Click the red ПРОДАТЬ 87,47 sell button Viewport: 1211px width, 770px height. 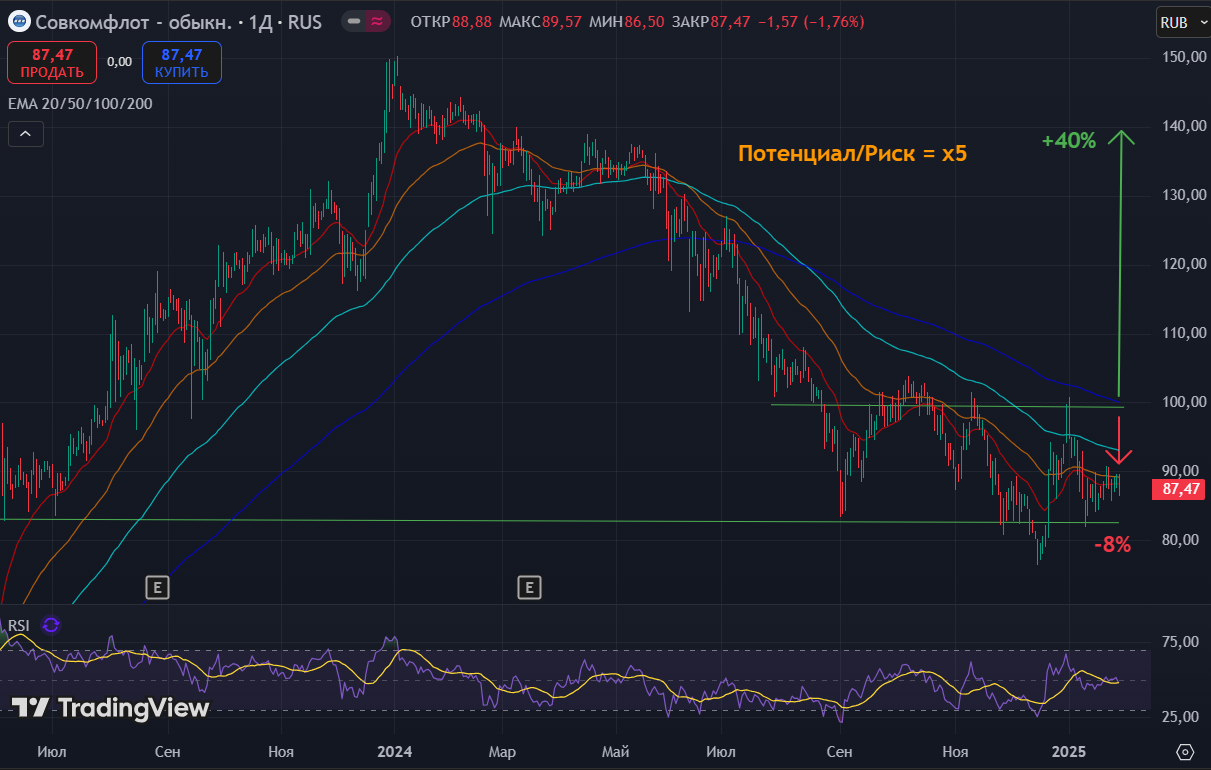[x=53, y=63]
